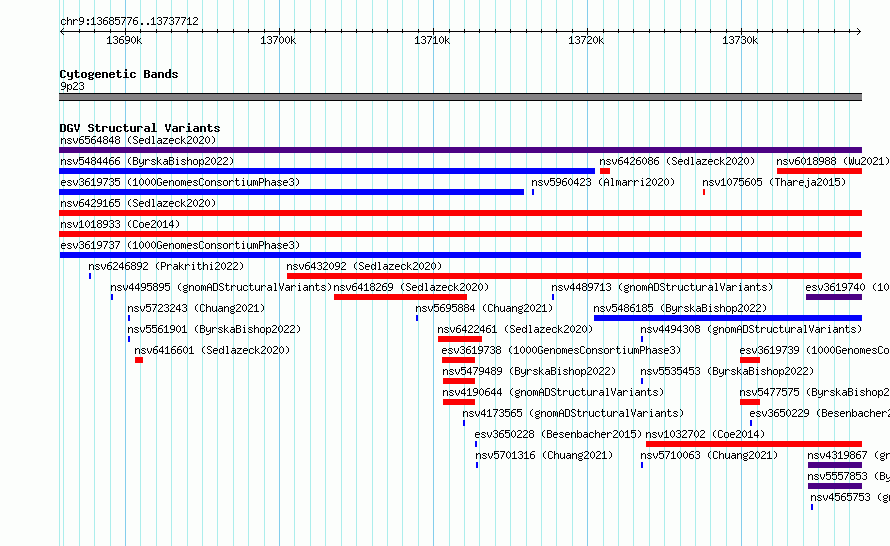890x546 pixels.
Task: Click the DGV Structural Variants track title
Action: point(140,128)
